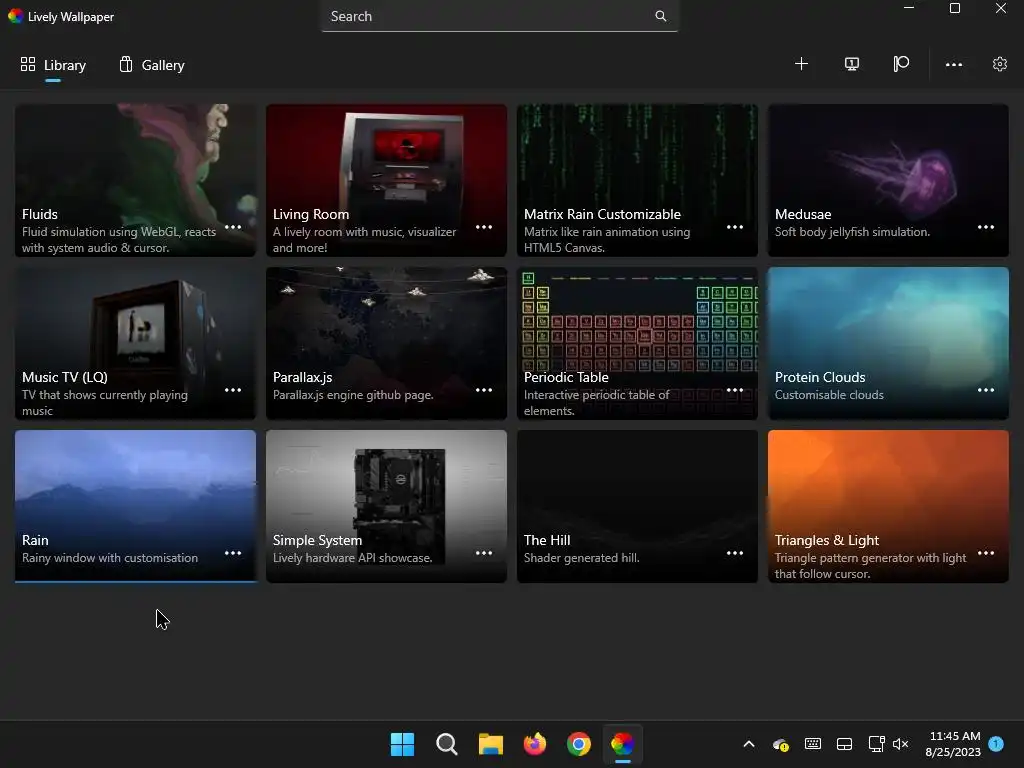The height and width of the screenshot is (768, 1024).
Task: Click Lively Wallpaper taskbar icon
Action: (622, 744)
